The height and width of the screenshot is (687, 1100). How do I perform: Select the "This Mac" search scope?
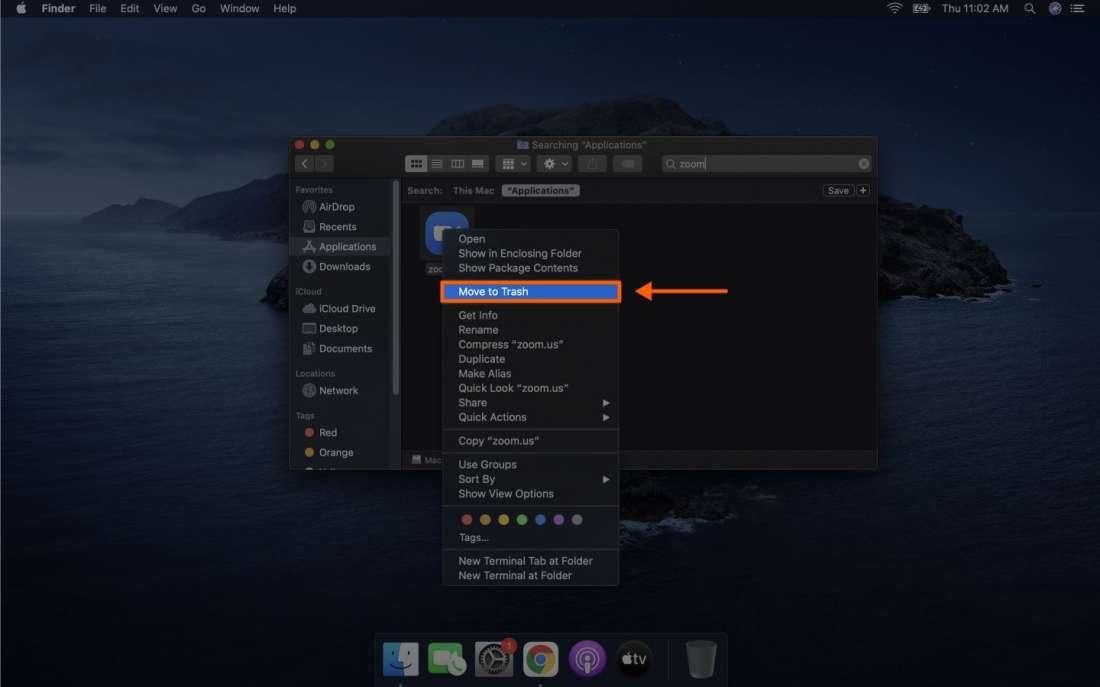click(x=472, y=190)
